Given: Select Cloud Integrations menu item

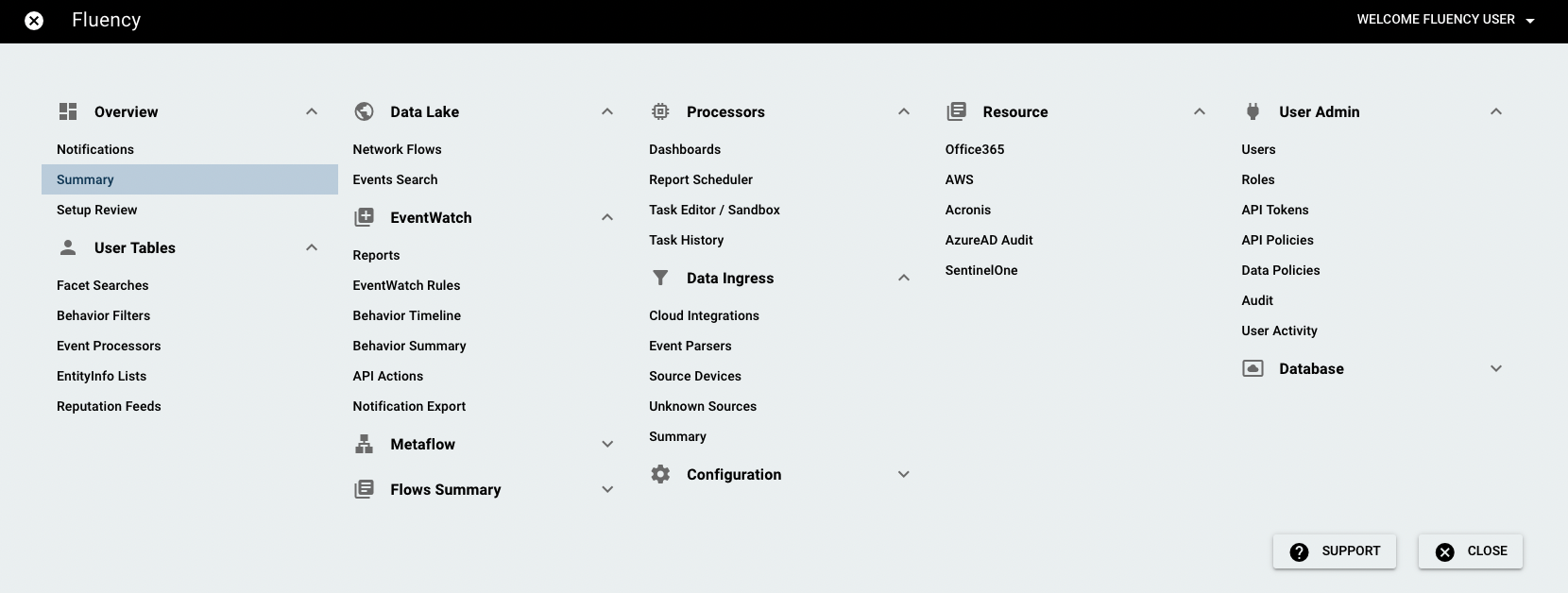Looking at the screenshot, I should (x=704, y=315).
